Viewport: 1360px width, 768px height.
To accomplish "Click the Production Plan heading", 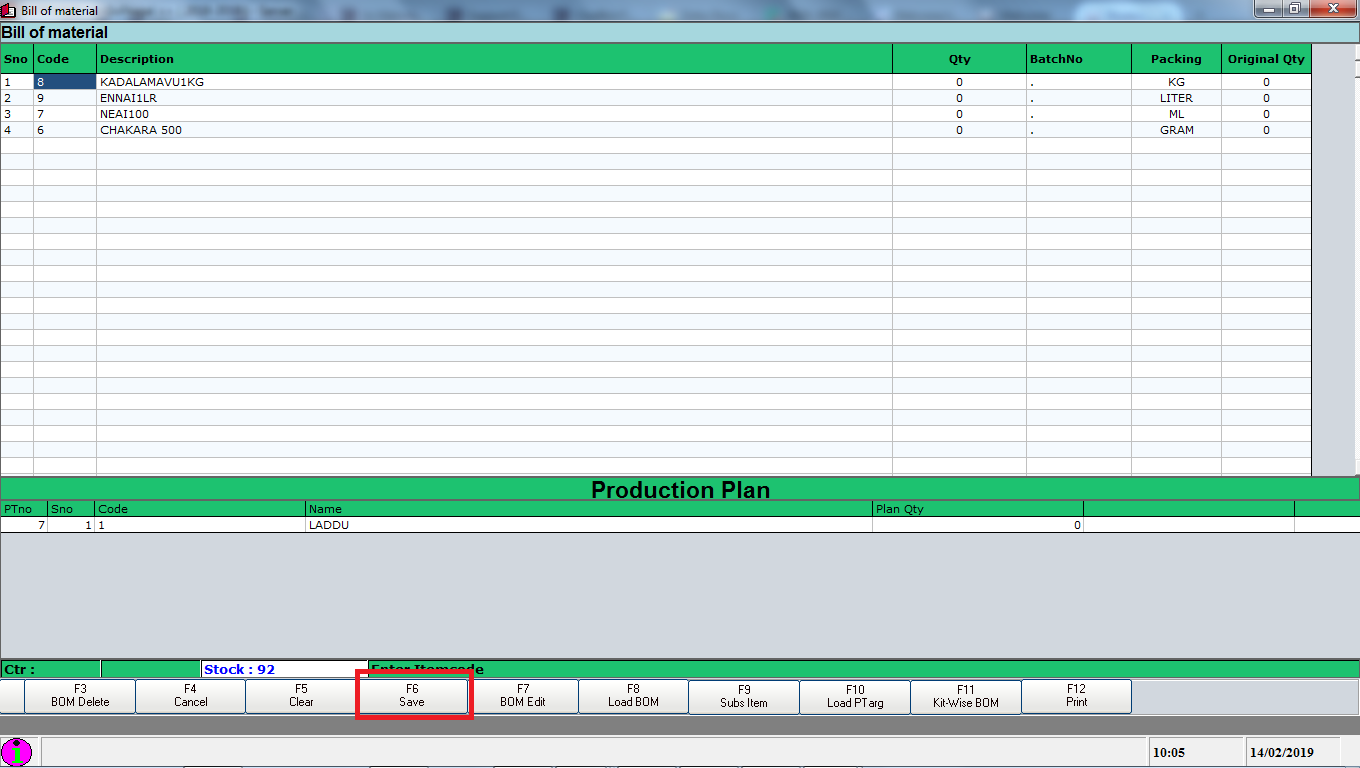I will point(680,490).
